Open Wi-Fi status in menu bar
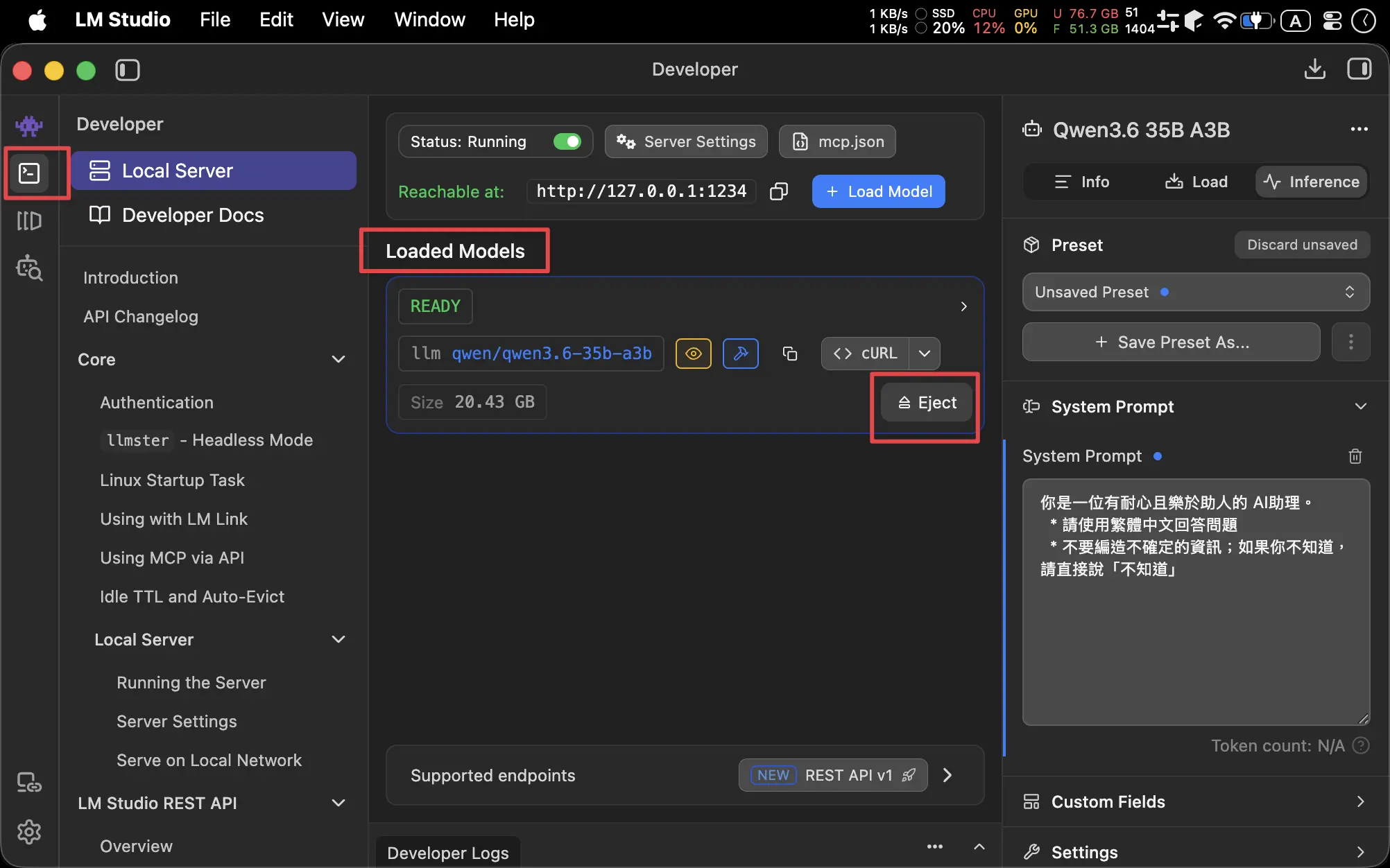The height and width of the screenshot is (868, 1390). click(x=1225, y=20)
